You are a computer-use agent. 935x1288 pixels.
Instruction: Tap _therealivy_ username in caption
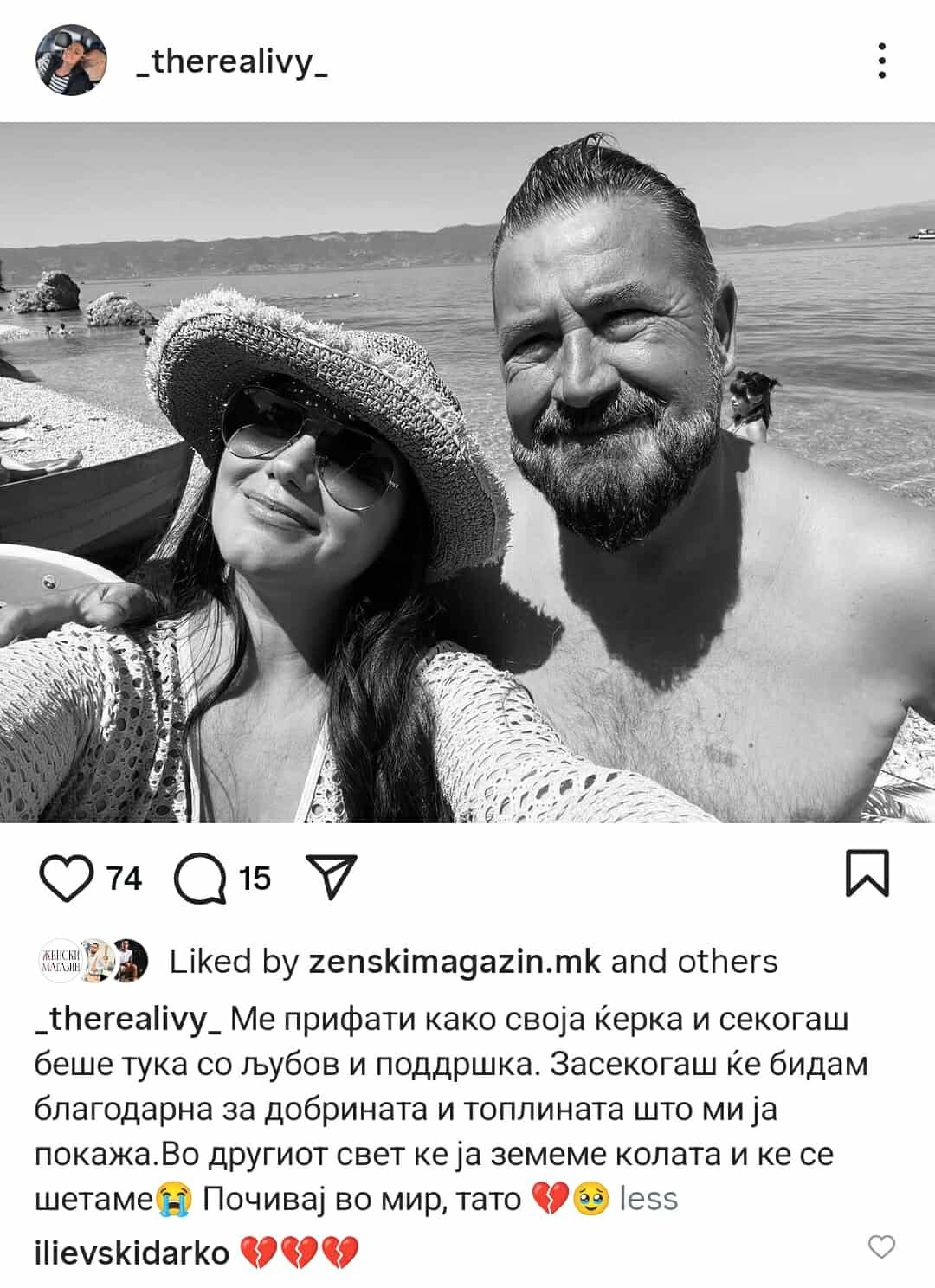pos(129,1019)
